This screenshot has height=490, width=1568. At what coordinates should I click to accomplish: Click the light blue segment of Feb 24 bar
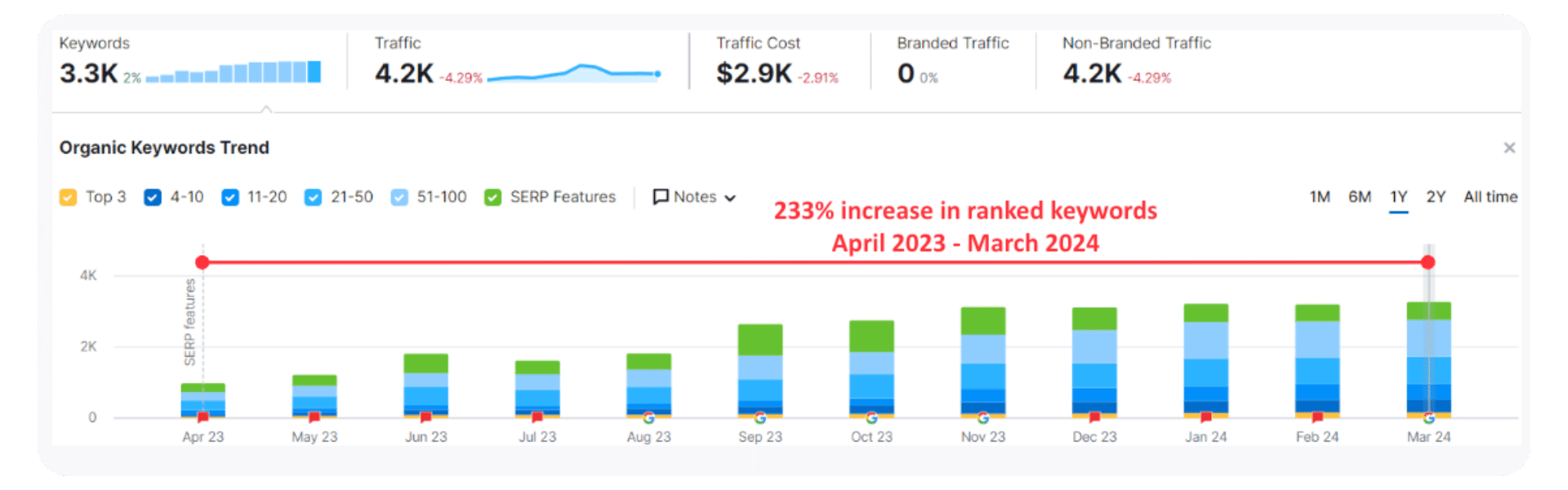pyautogui.click(x=1317, y=340)
